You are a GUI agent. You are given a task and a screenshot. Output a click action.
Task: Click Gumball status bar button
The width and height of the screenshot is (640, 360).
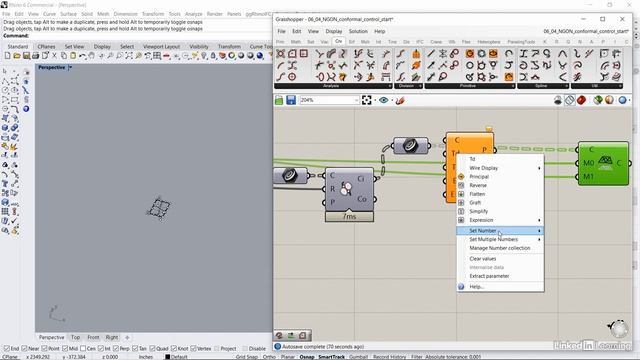pyautogui.click(x=358, y=357)
